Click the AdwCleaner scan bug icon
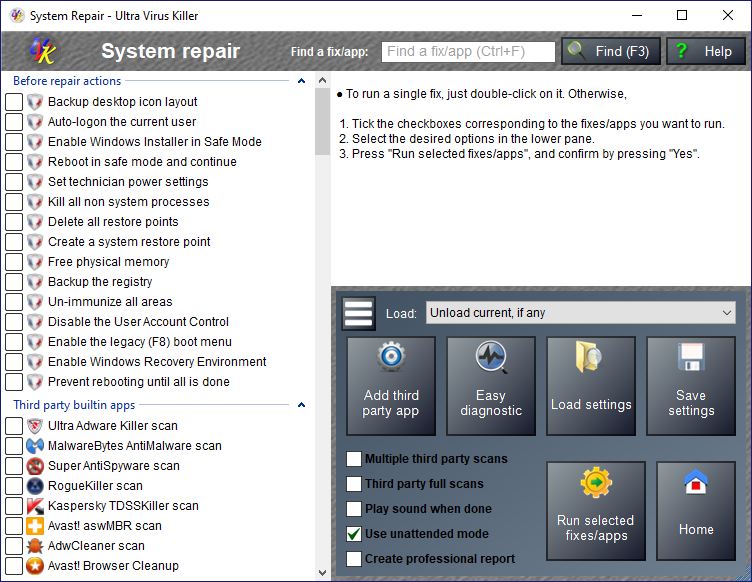The height and width of the screenshot is (582, 752). [x=35, y=546]
